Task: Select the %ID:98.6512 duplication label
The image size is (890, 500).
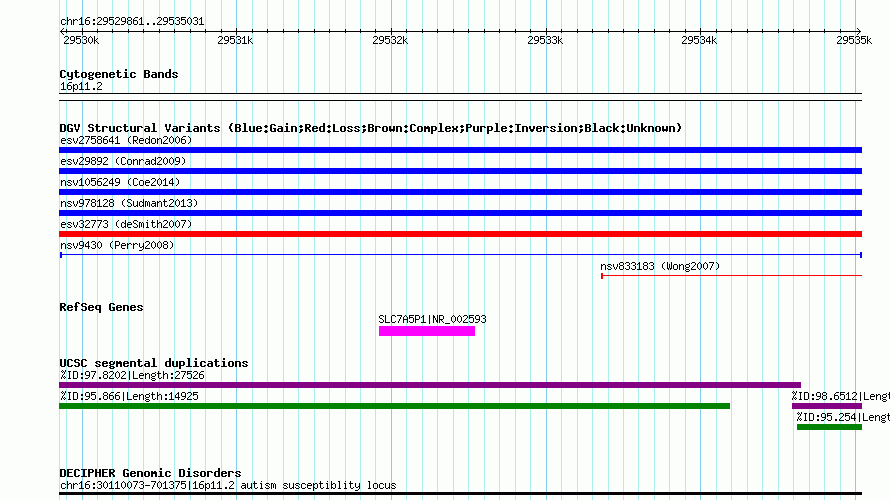Action: click(841, 396)
